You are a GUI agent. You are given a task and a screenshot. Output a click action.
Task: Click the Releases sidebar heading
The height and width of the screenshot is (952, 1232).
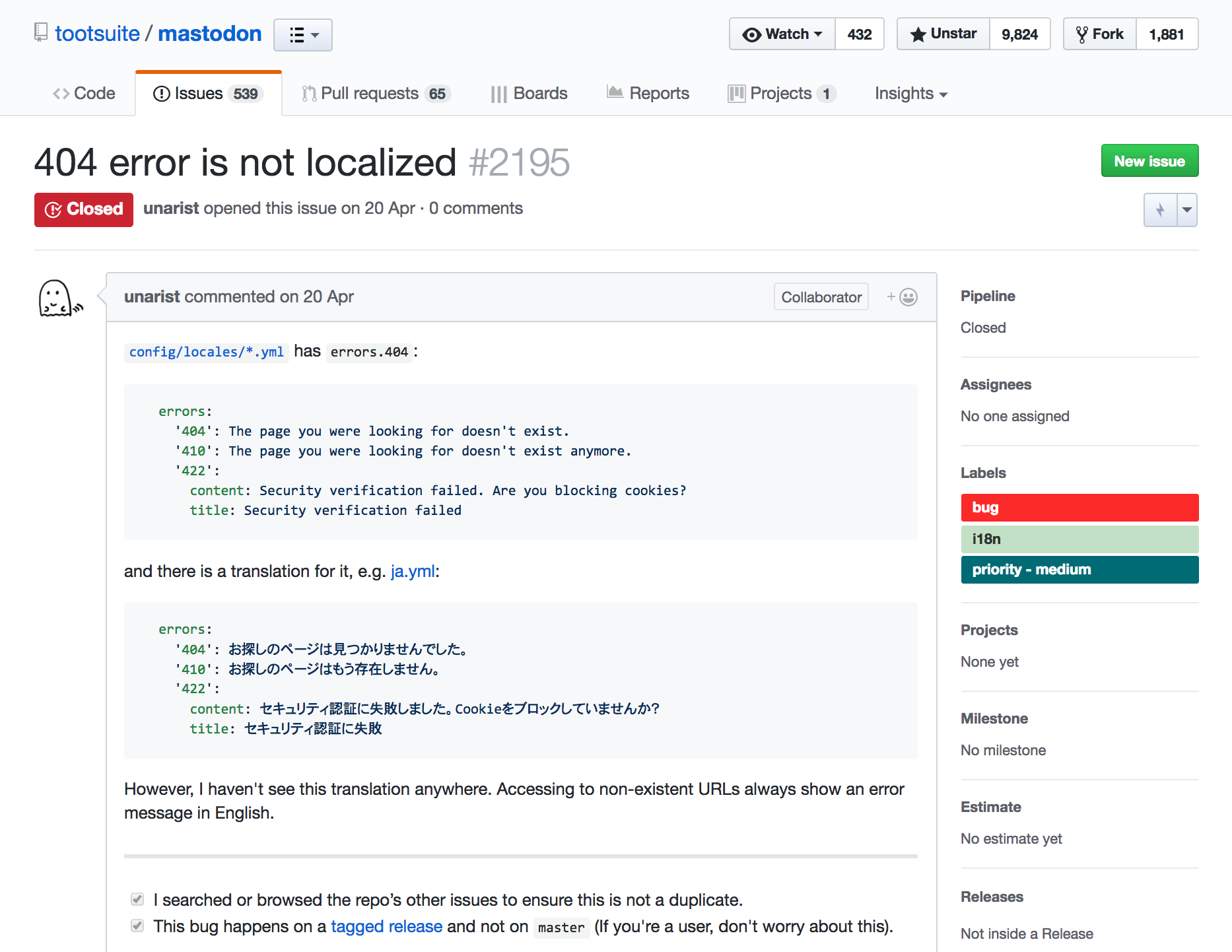(x=992, y=897)
